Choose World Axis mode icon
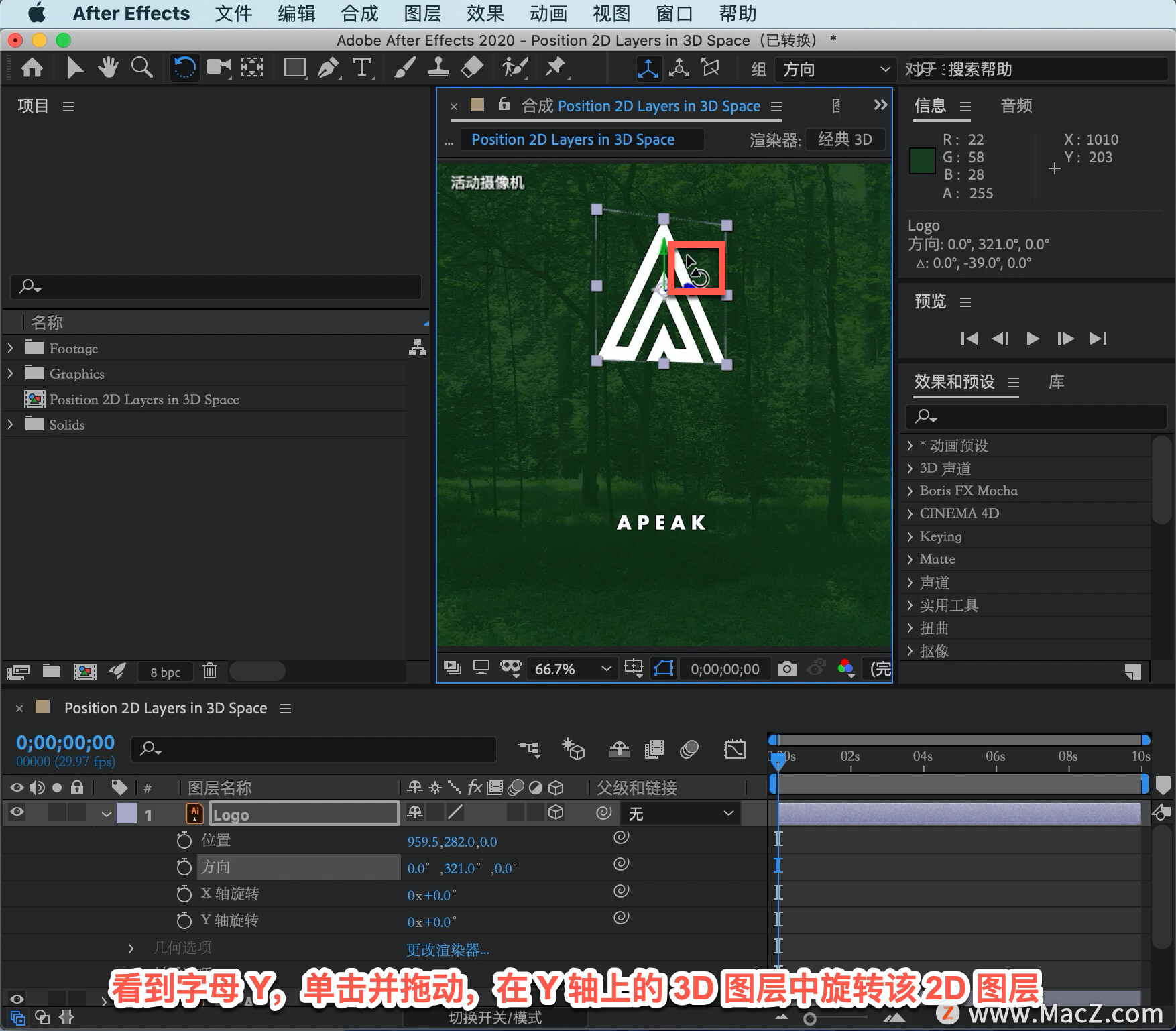 [x=679, y=68]
